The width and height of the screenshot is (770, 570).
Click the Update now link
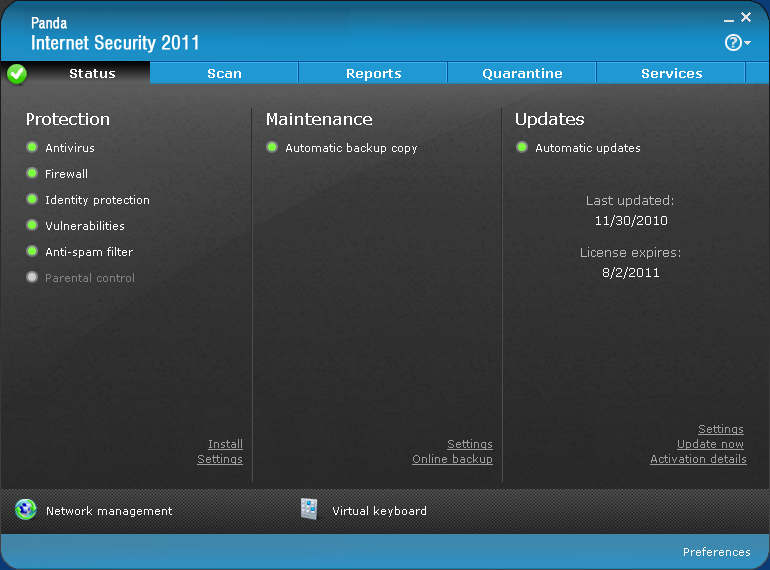710,444
